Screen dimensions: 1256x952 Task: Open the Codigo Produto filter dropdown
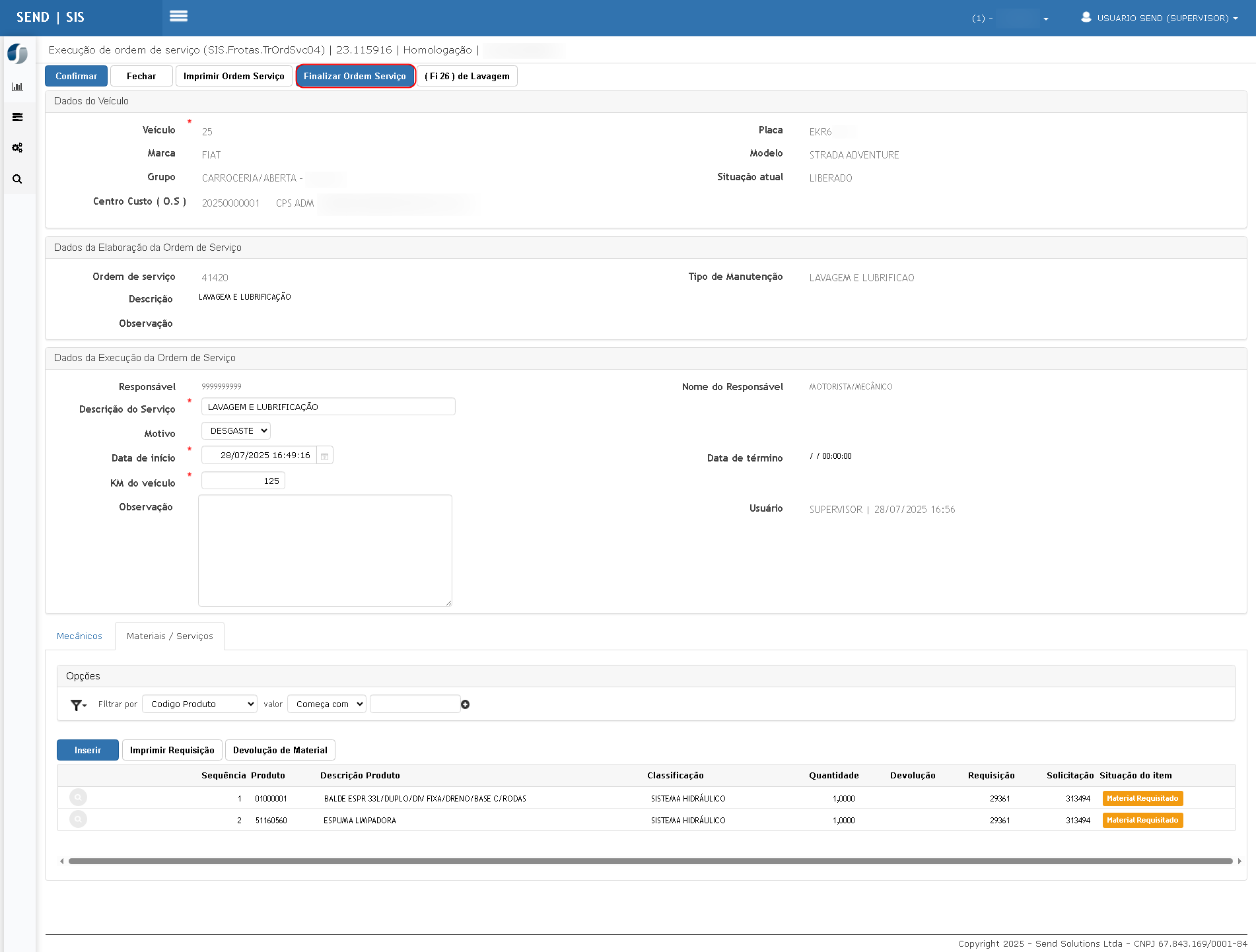200,704
